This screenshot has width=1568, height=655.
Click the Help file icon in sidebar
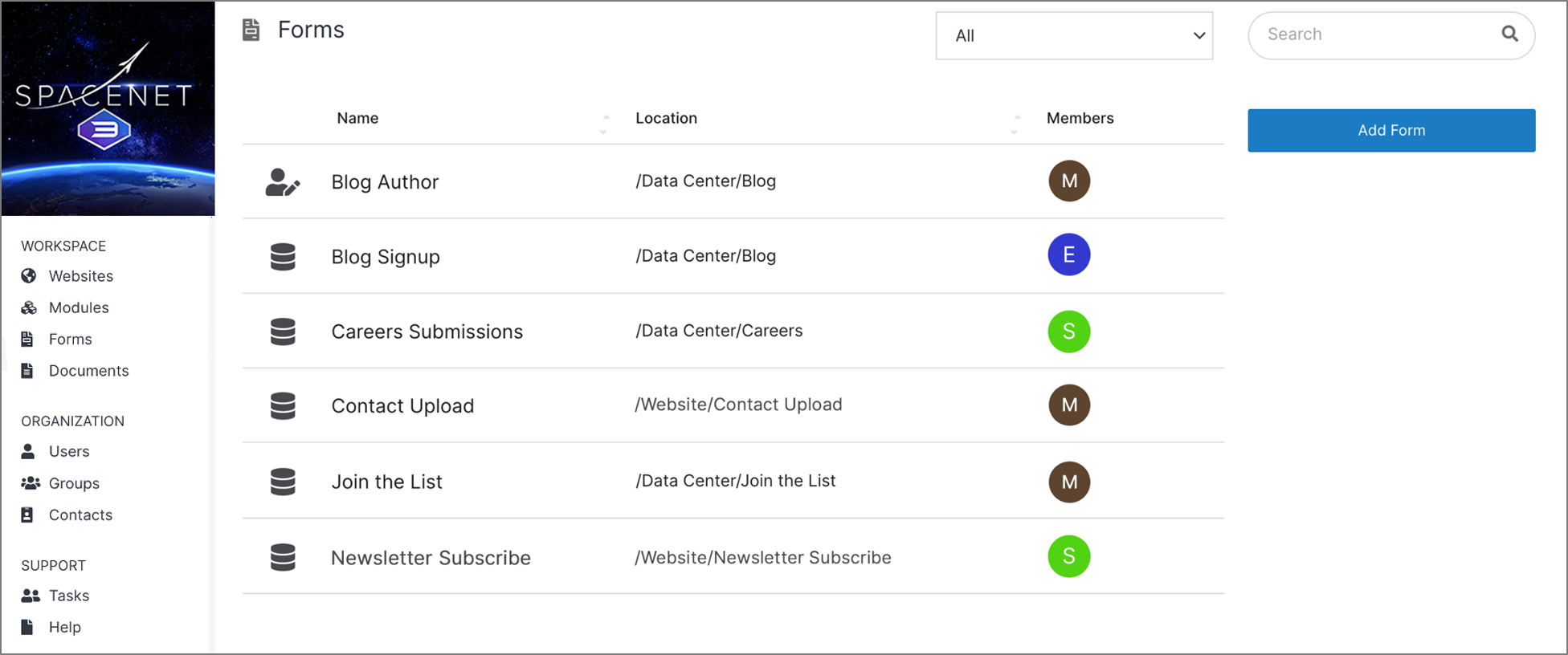(x=27, y=627)
